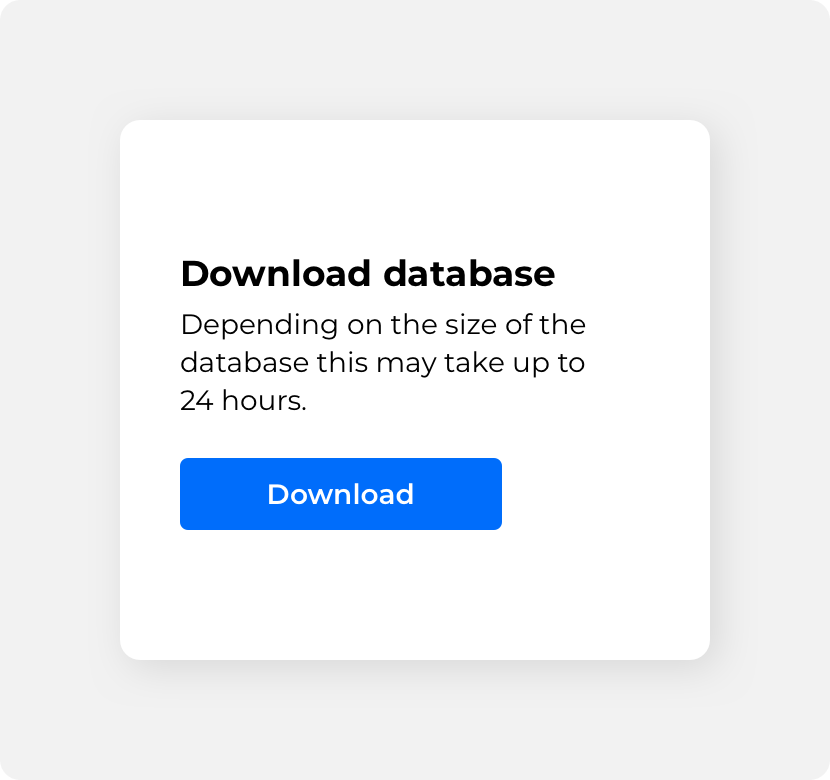The width and height of the screenshot is (830, 780).
Task: Click the white Download label inside the button
Action: 340,494
